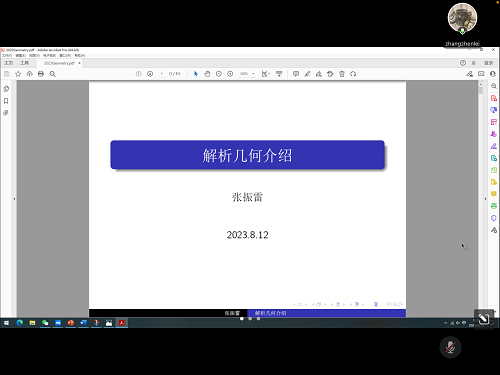Screen dimensions: 500x375
Task: Toggle the microphone mute button
Action: 450,347
